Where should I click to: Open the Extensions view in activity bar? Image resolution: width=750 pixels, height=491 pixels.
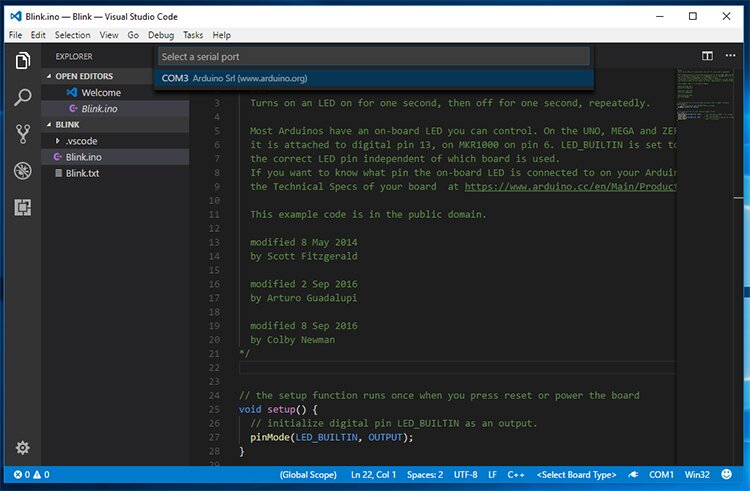(x=22, y=207)
